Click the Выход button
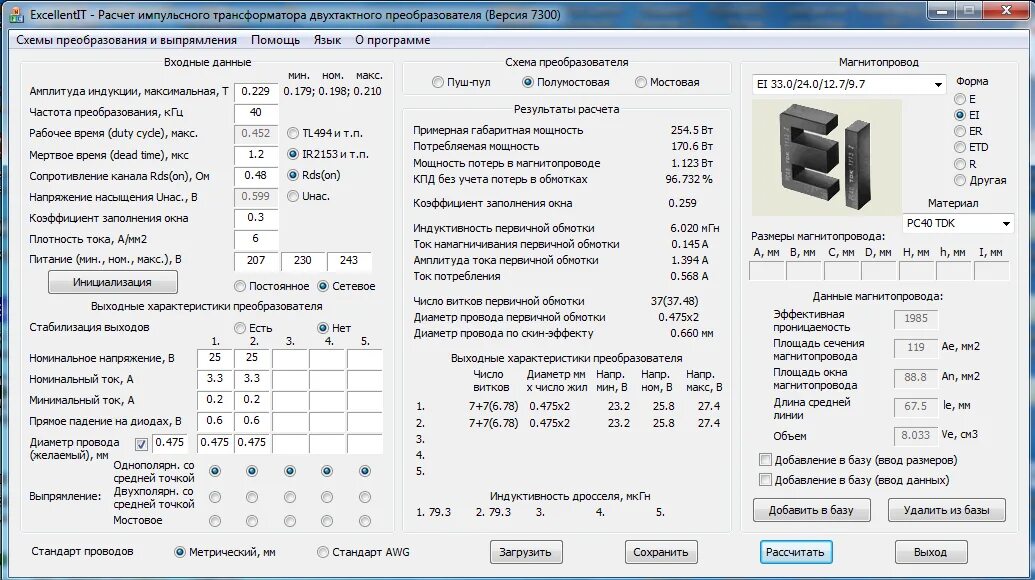The height and width of the screenshot is (580, 1035). (x=931, y=552)
